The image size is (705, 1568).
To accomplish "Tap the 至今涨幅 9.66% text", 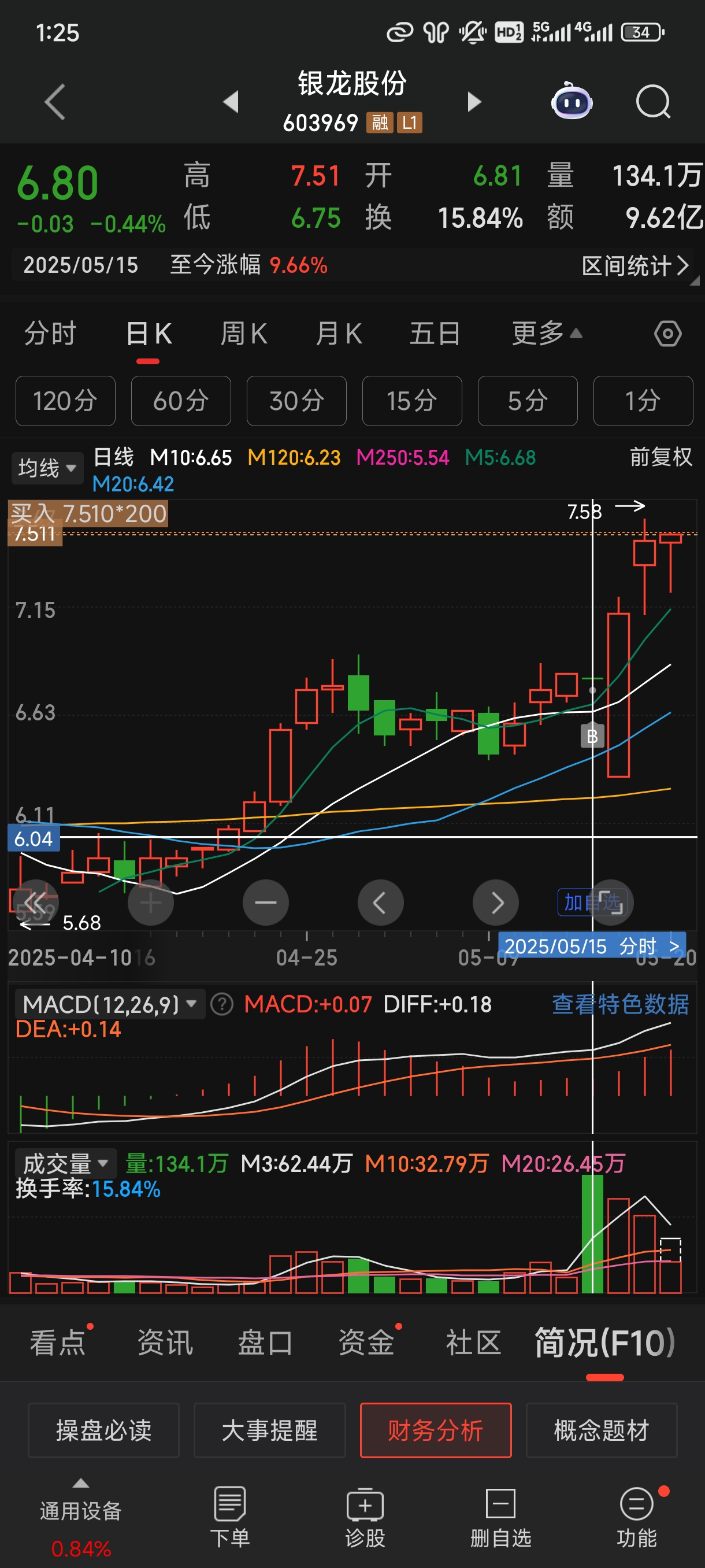I will click(248, 265).
